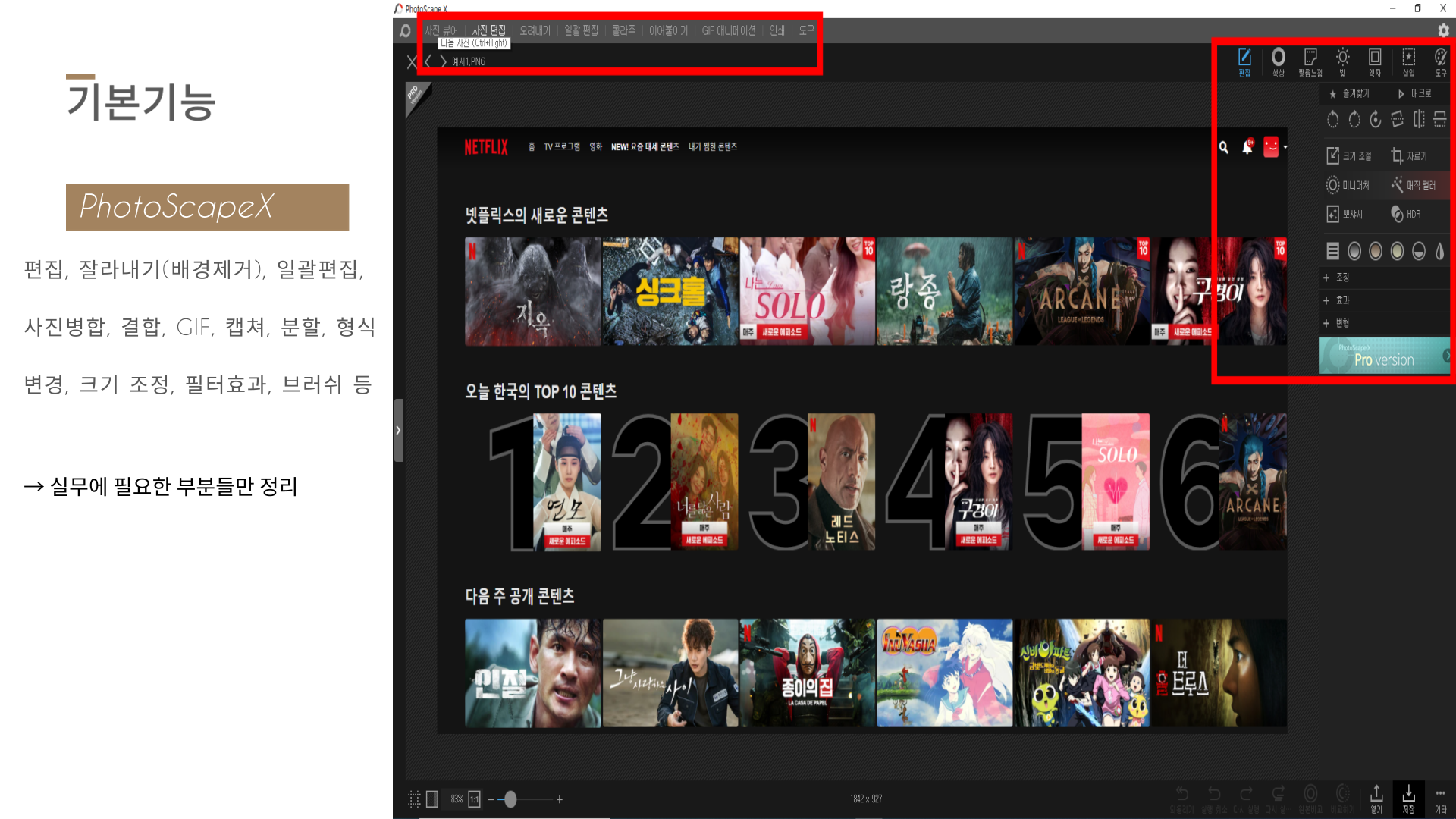The height and width of the screenshot is (819, 1456).
Task: Zoom out with minus button
Action: 491,799
